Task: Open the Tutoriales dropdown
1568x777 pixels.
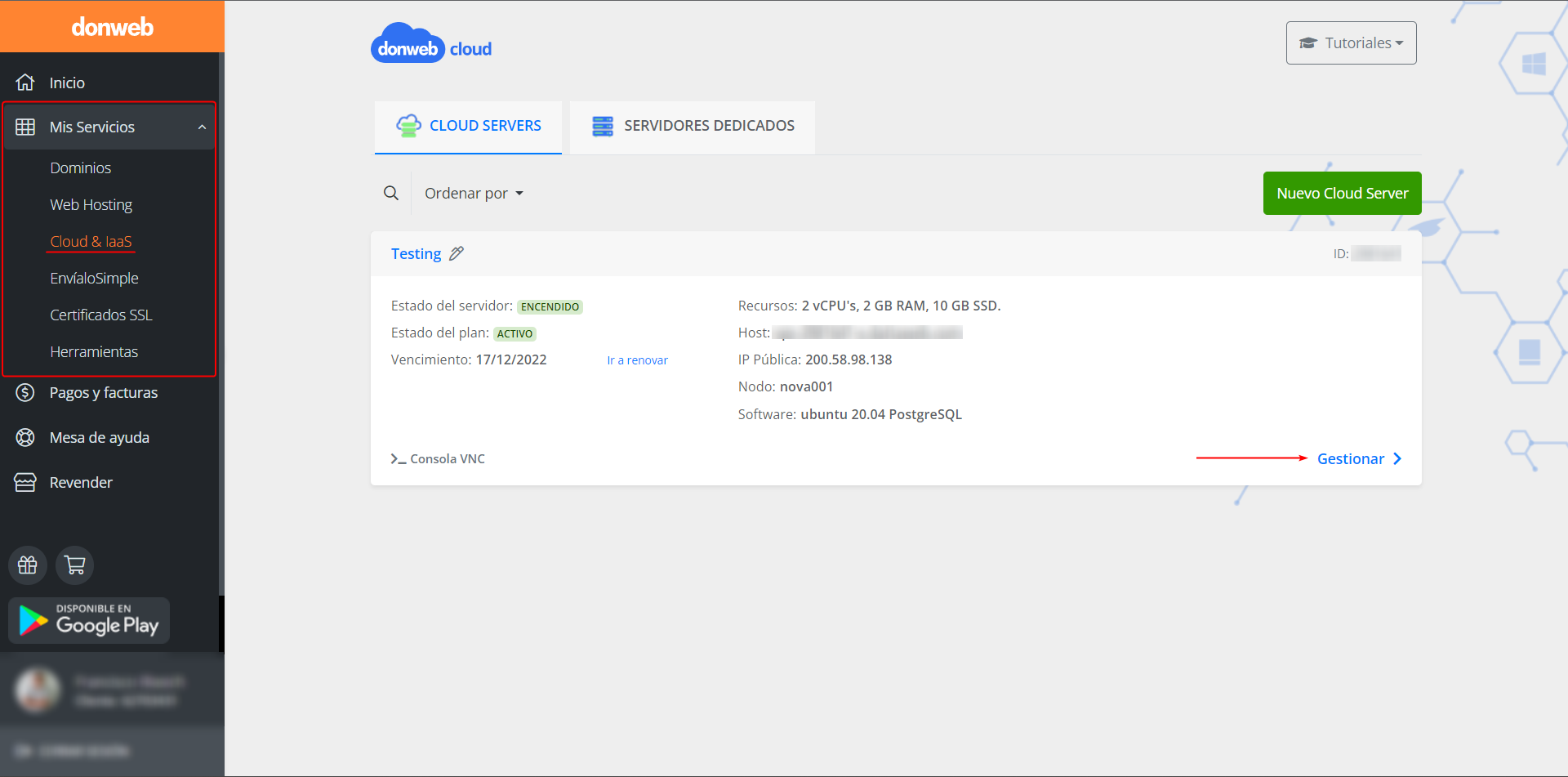Action: pos(1351,42)
